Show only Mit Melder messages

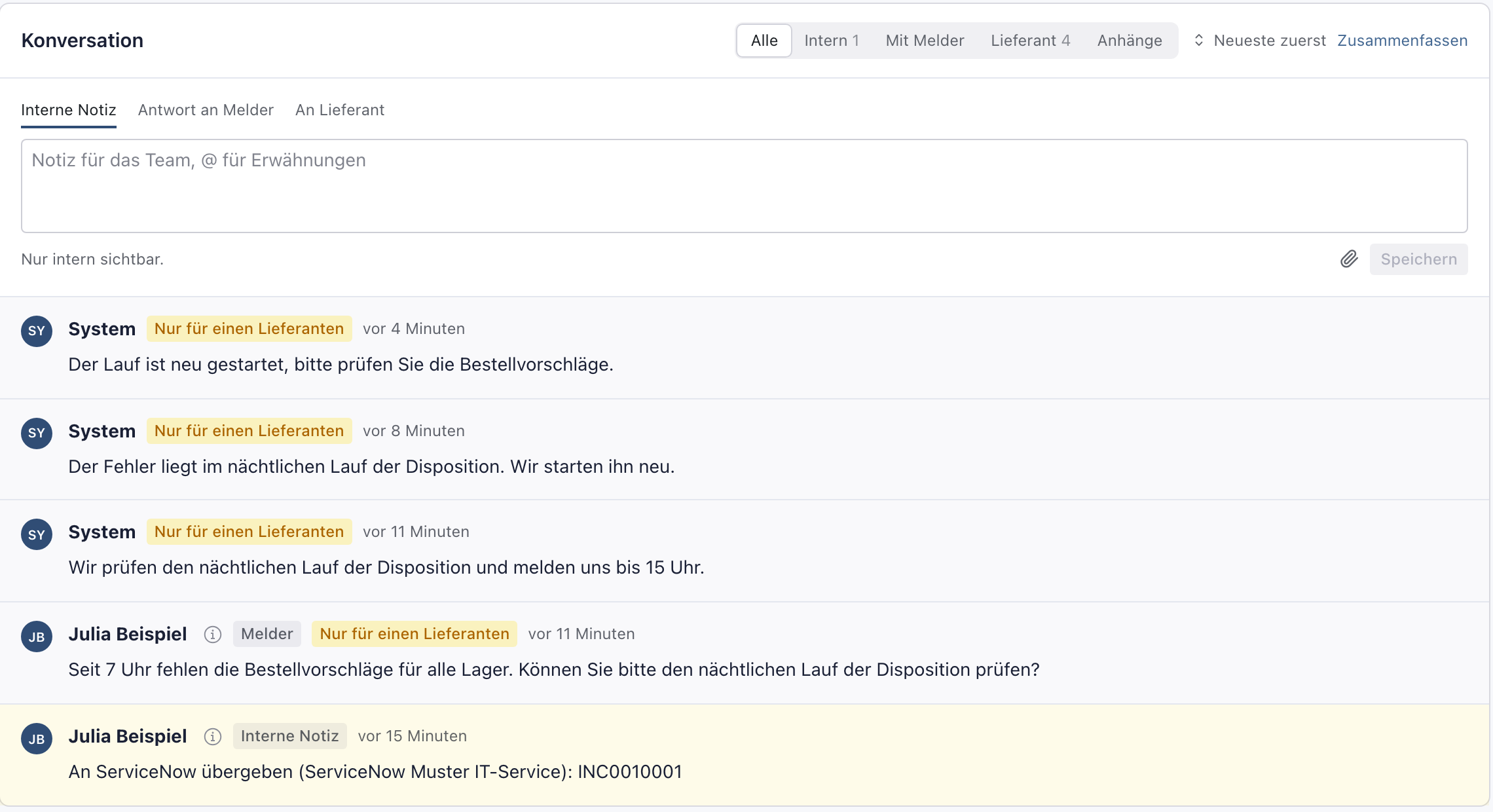pyautogui.click(x=925, y=41)
